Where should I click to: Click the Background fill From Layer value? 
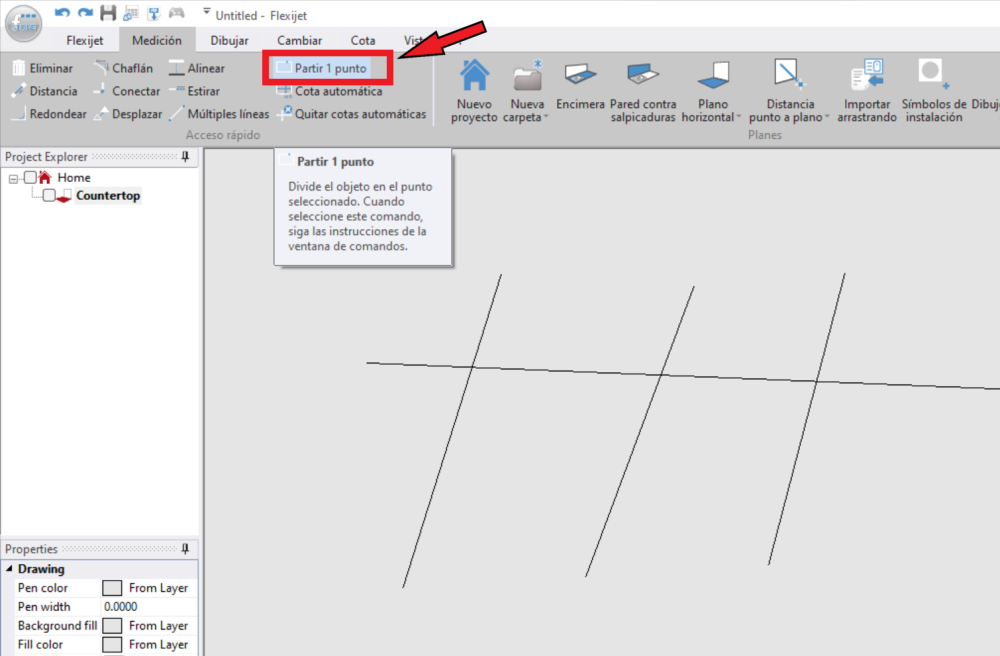pyautogui.click(x=158, y=626)
